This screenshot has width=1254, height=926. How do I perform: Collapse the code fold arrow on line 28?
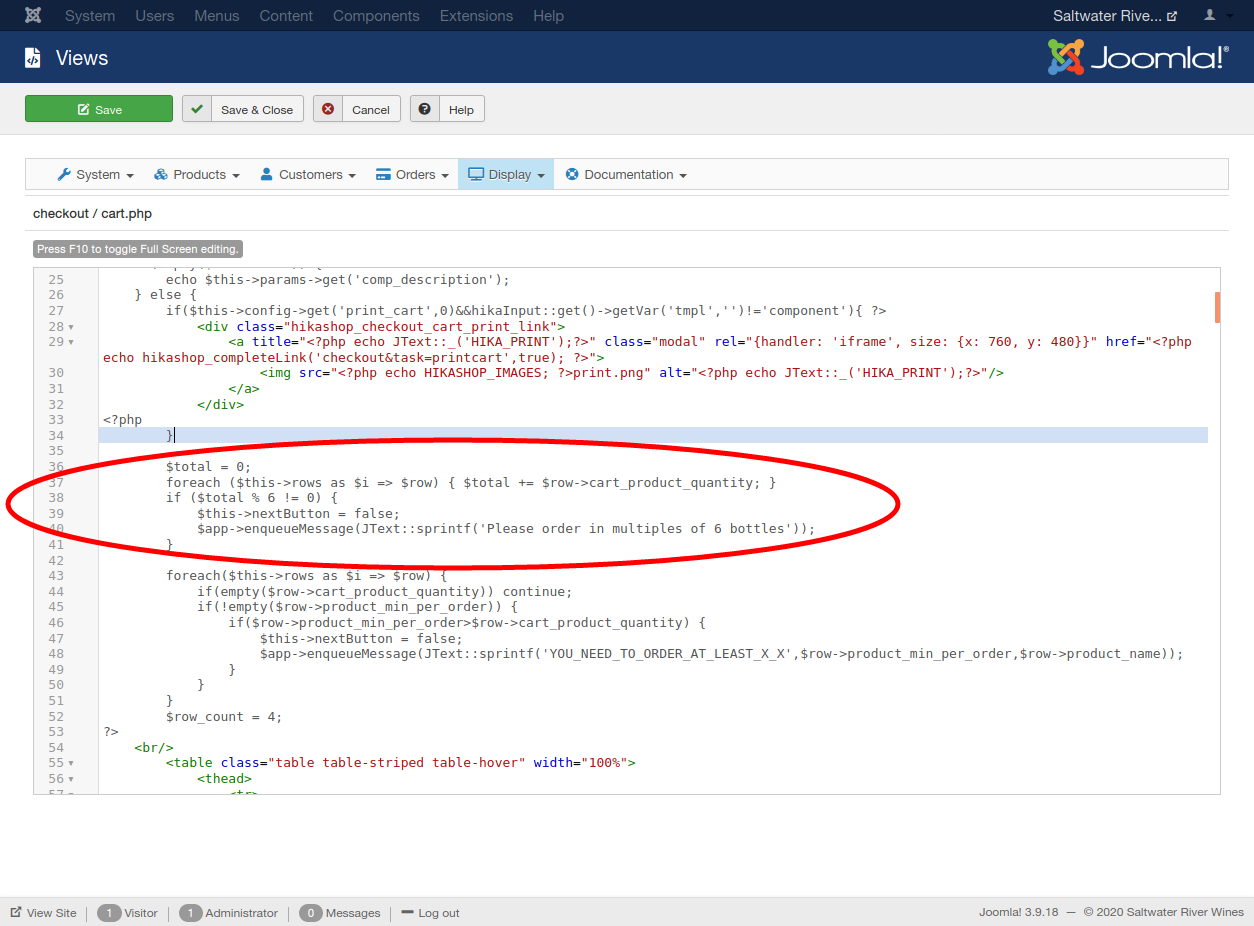click(71, 327)
